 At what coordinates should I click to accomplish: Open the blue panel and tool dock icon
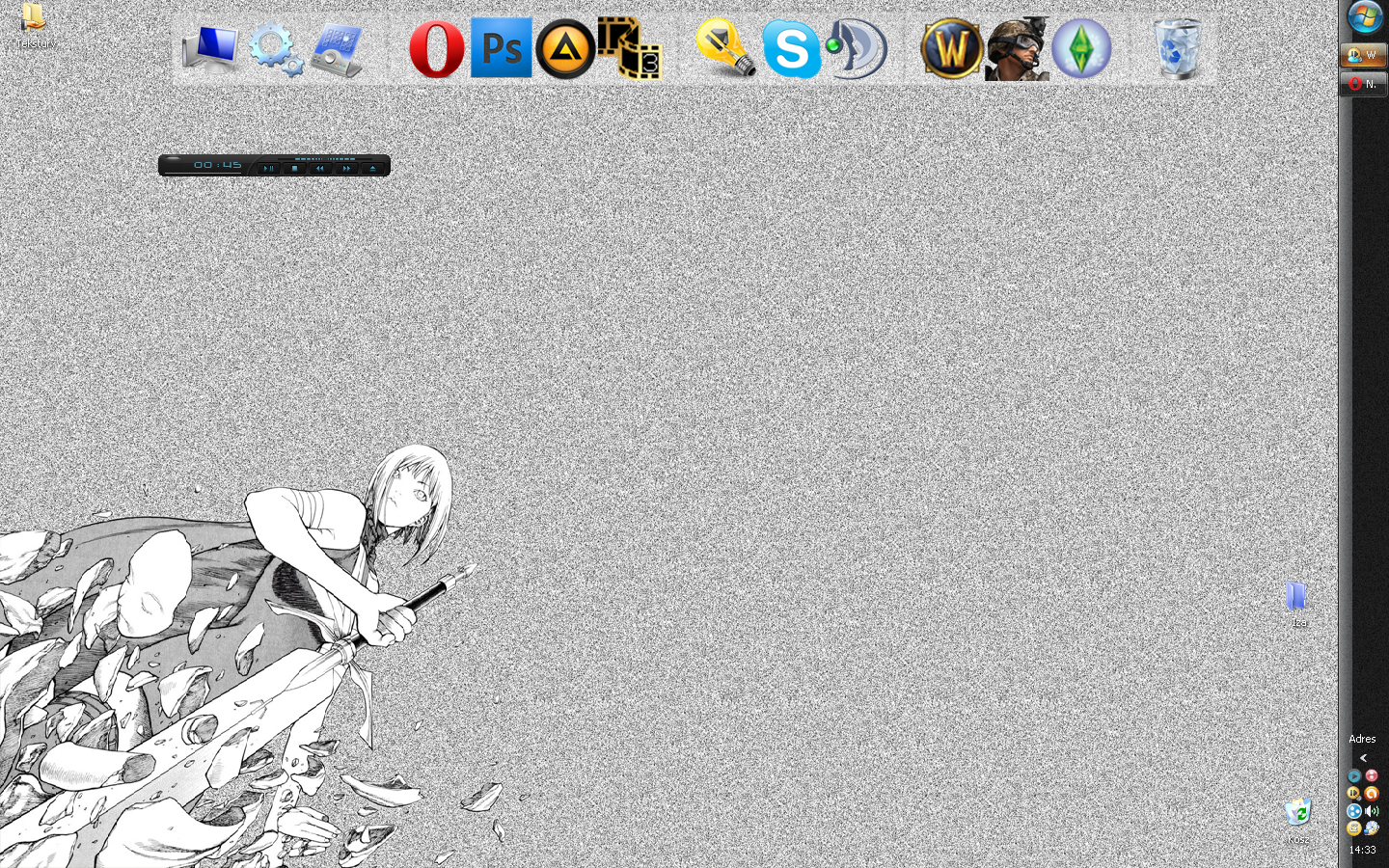(x=337, y=51)
